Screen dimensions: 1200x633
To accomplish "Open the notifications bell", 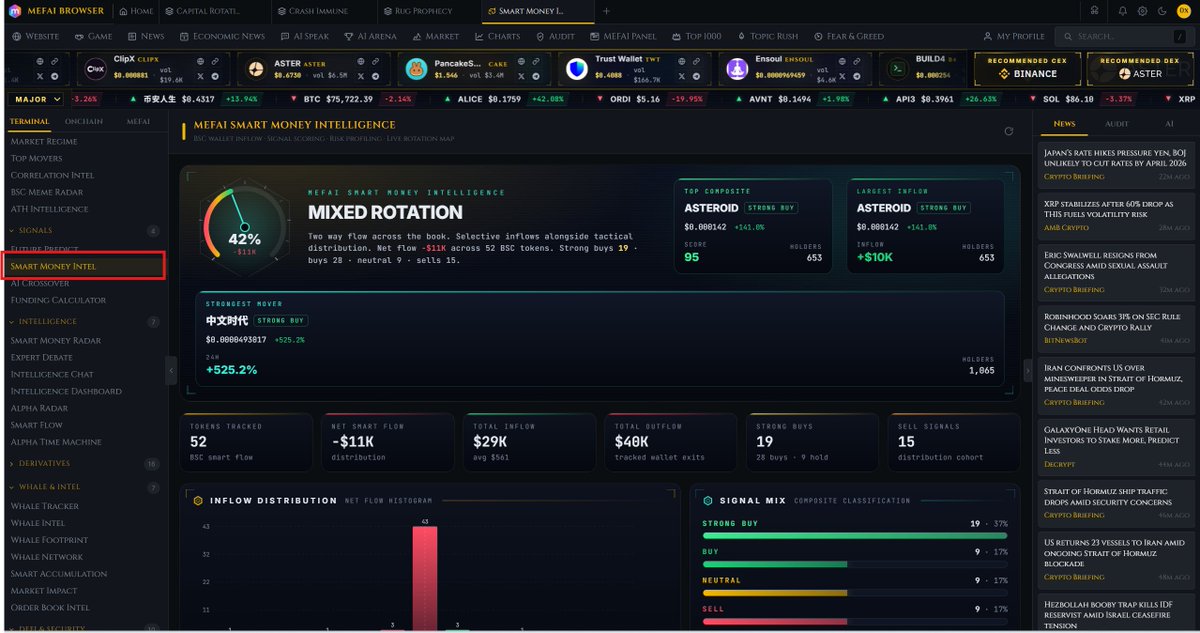I will tap(1123, 11).
